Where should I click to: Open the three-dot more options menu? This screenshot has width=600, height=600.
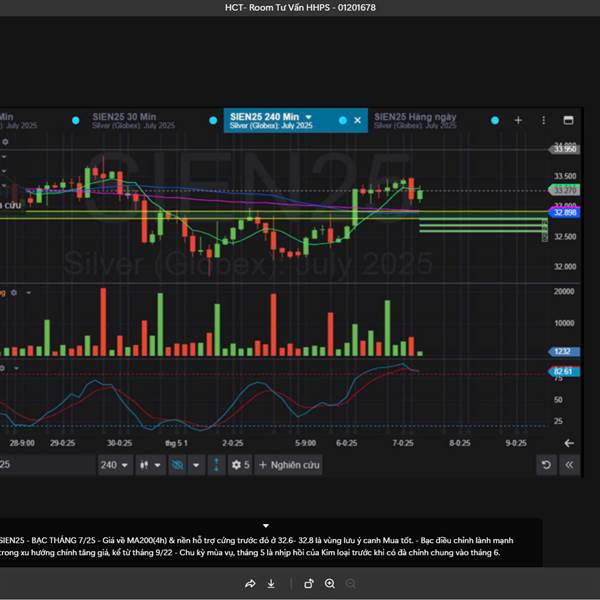click(543, 121)
